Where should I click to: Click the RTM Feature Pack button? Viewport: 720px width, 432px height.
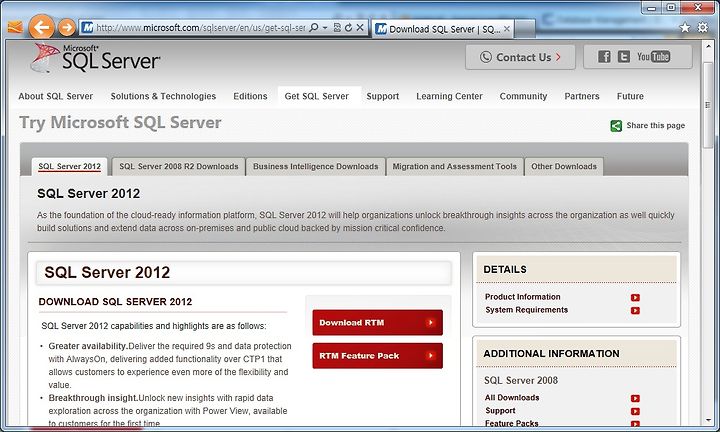click(377, 356)
